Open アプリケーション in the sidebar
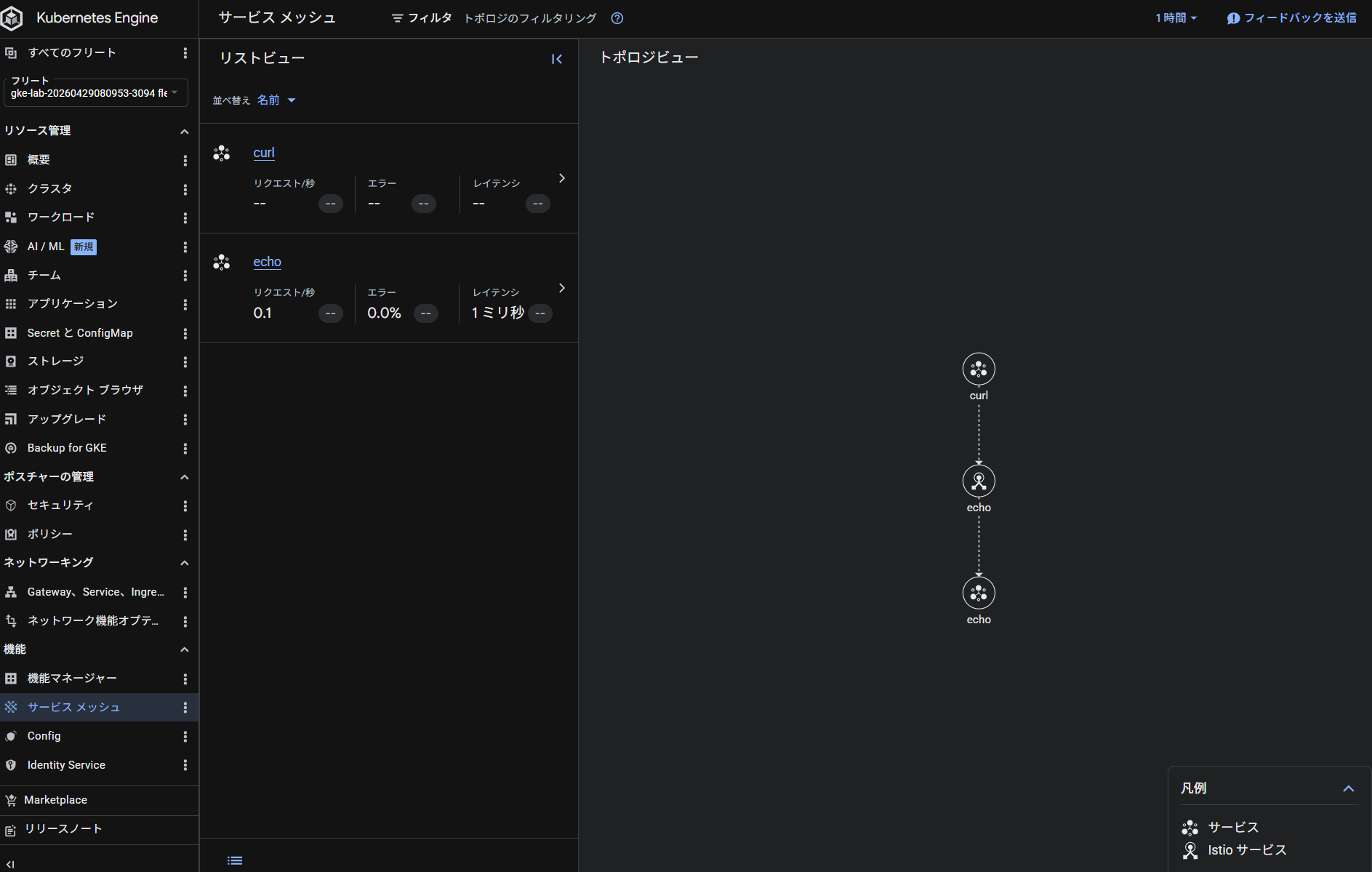The image size is (1372, 872). tap(73, 304)
